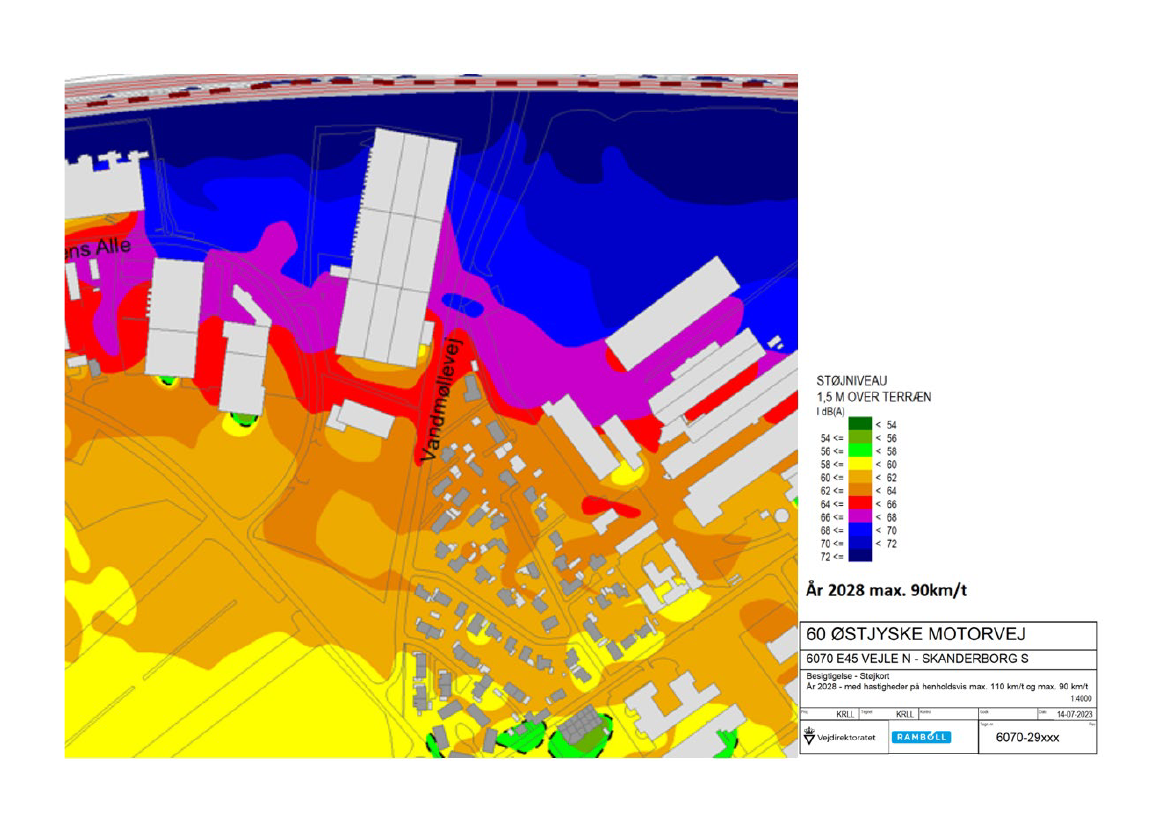Image resolution: width=1170 pixels, height=827 pixels.
Task: Click the STØJNIVEAU legend heading
Action: click(851, 381)
